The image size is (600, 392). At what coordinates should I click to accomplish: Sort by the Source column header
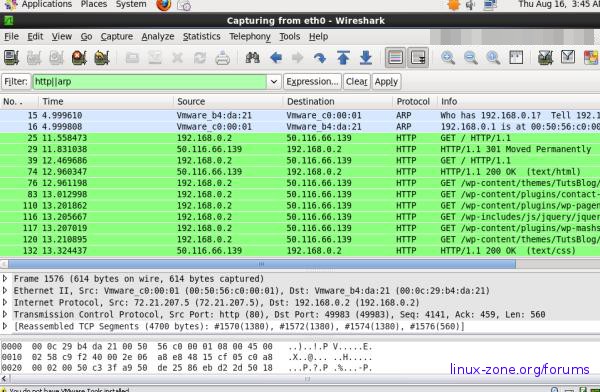[x=228, y=101]
